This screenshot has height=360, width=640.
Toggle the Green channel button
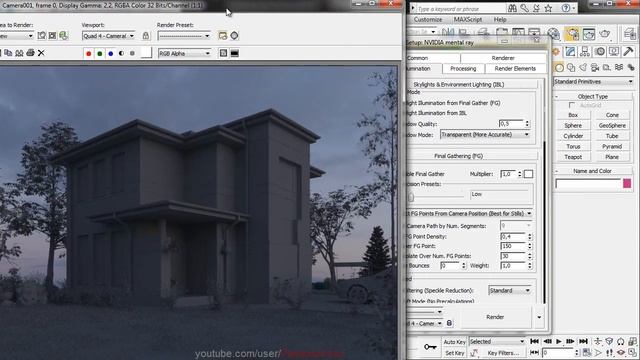point(100,53)
